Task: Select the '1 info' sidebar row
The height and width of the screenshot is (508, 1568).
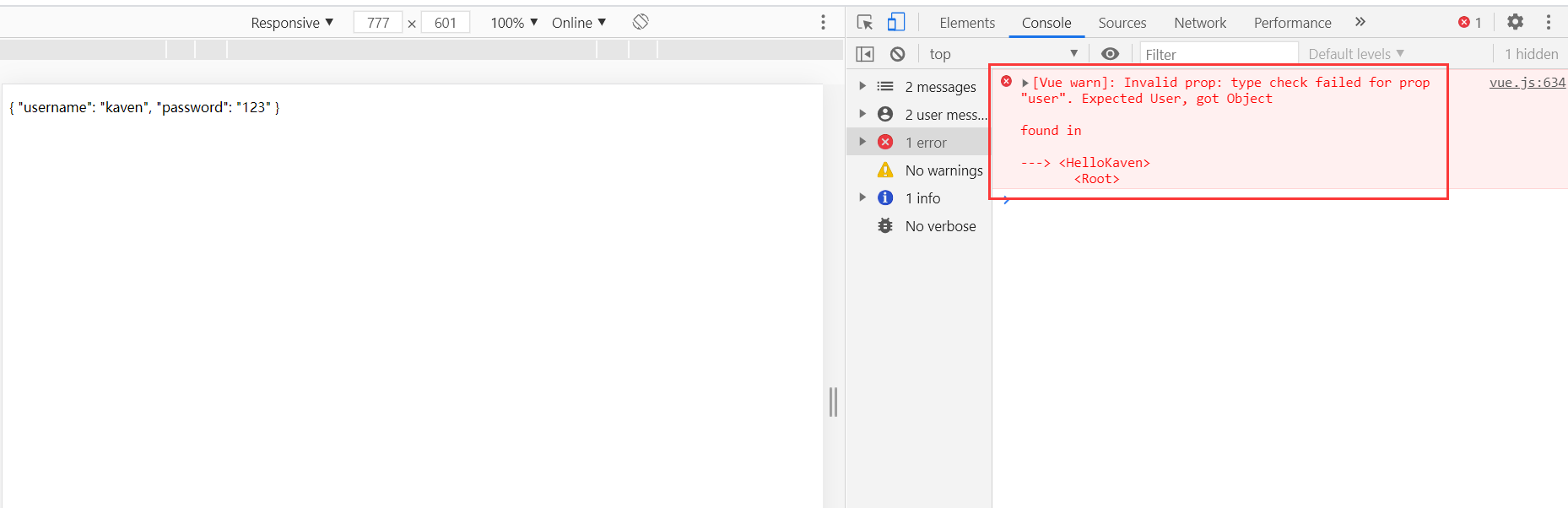Action: (918, 197)
